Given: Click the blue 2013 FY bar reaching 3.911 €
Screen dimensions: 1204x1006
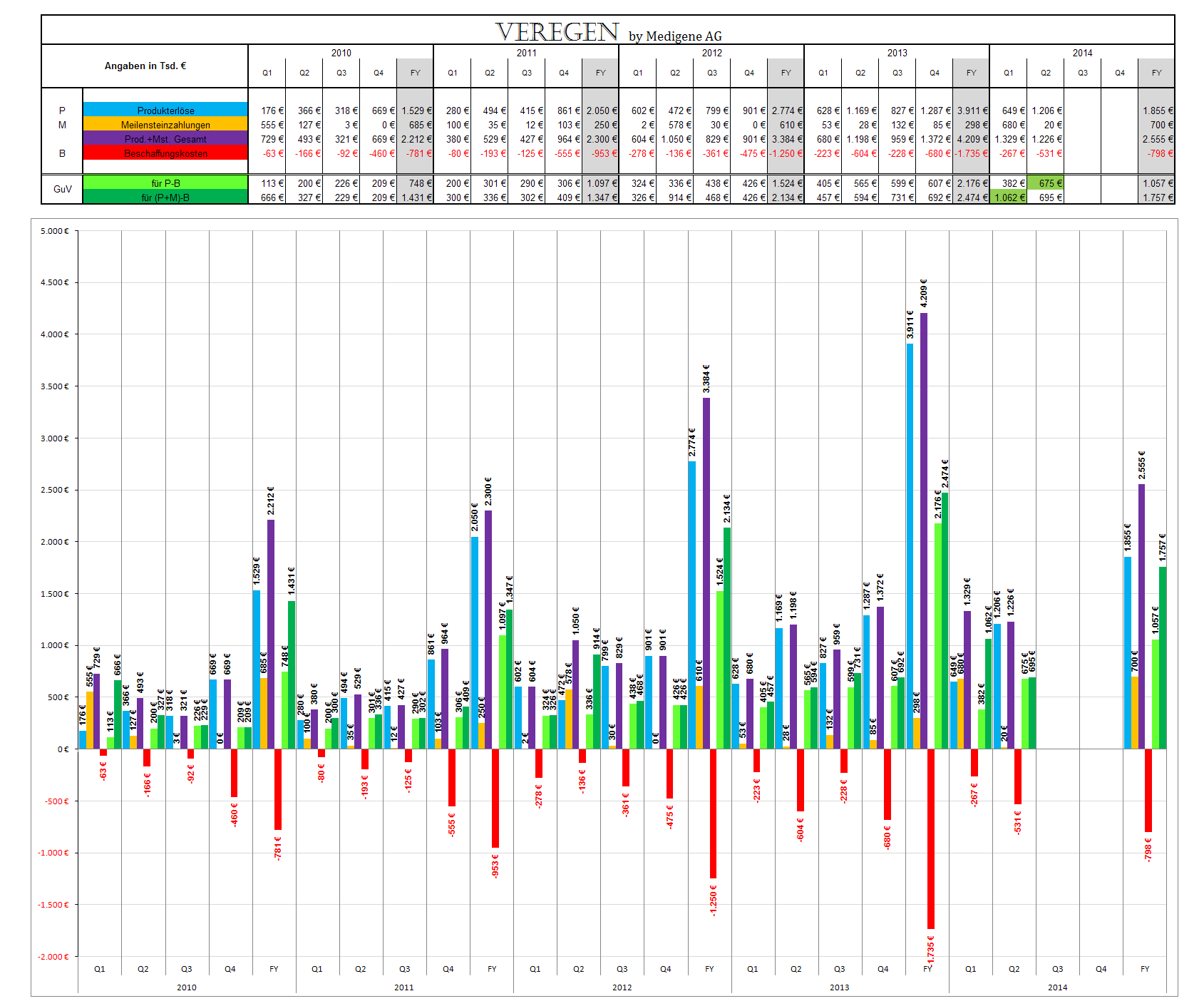Looking at the screenshot, I should tap(910, 546).
